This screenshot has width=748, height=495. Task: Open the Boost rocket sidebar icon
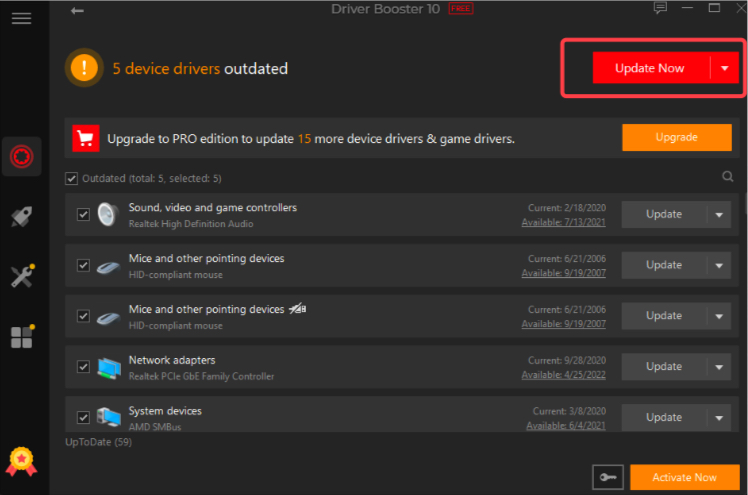coord(21,217)
